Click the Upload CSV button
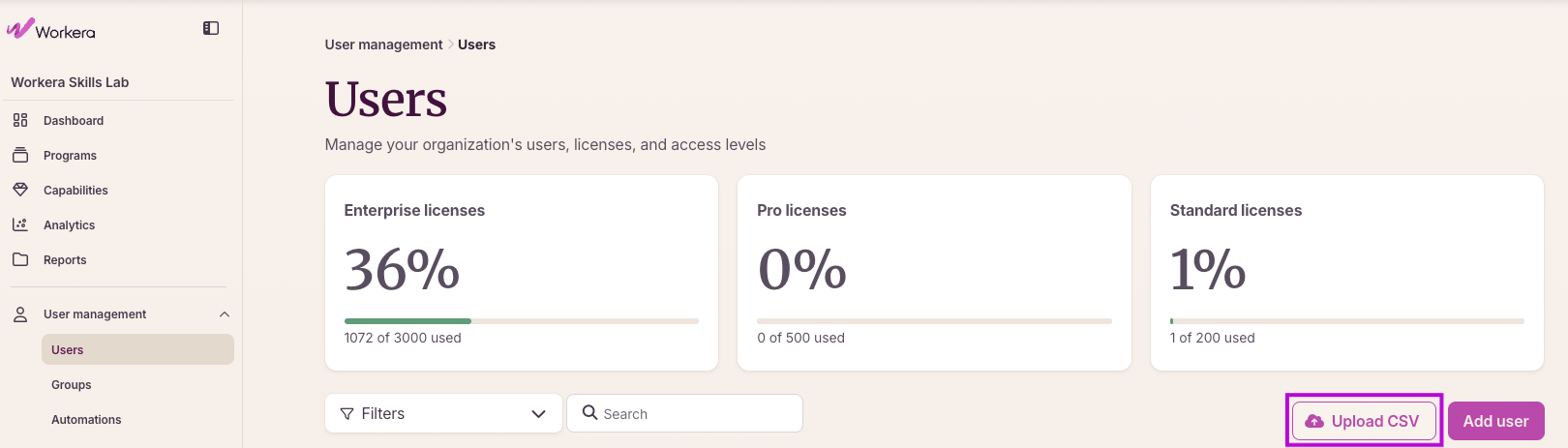 (1365, 421)
